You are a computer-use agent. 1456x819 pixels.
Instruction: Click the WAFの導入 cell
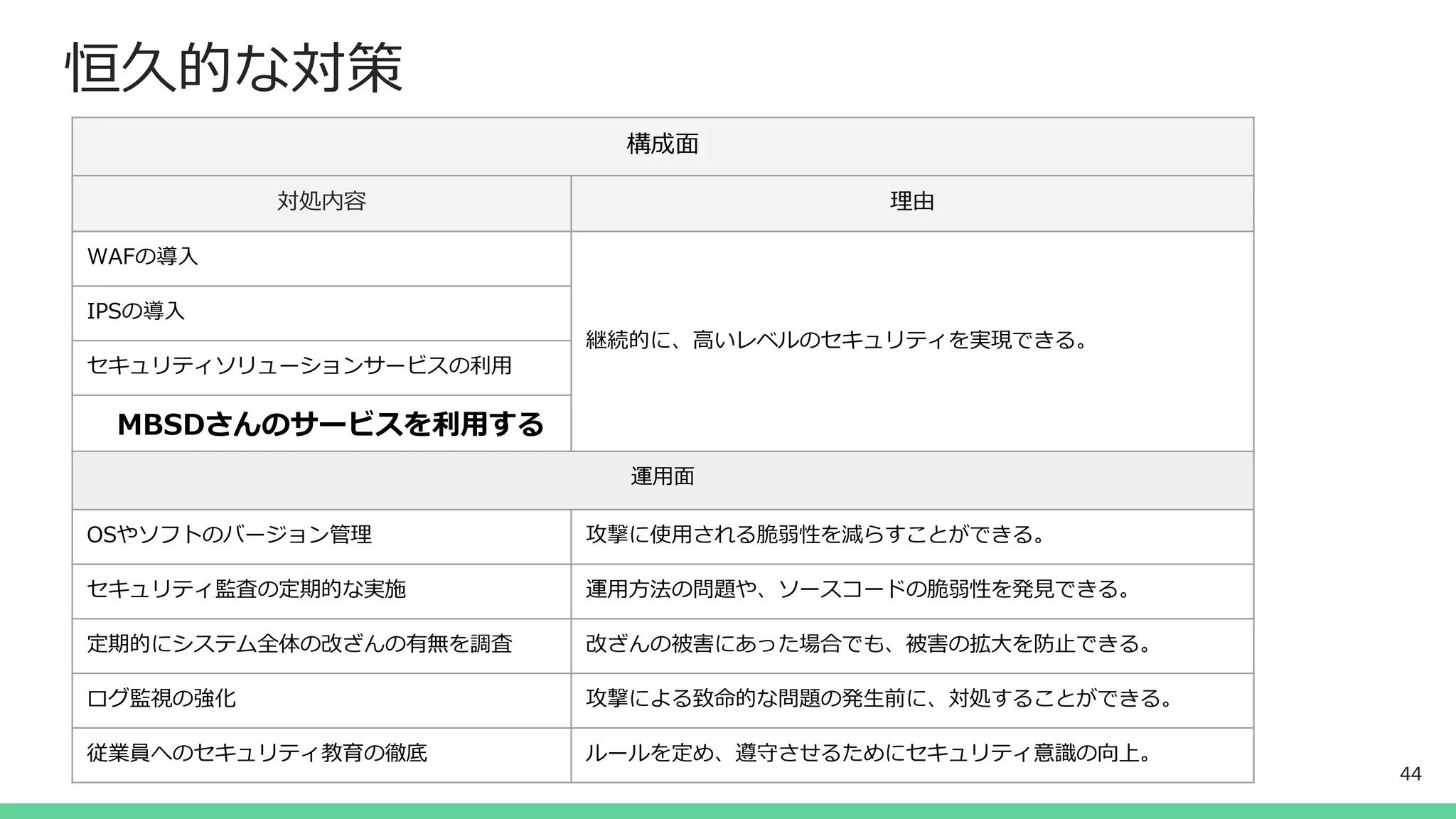click(321, 259)
